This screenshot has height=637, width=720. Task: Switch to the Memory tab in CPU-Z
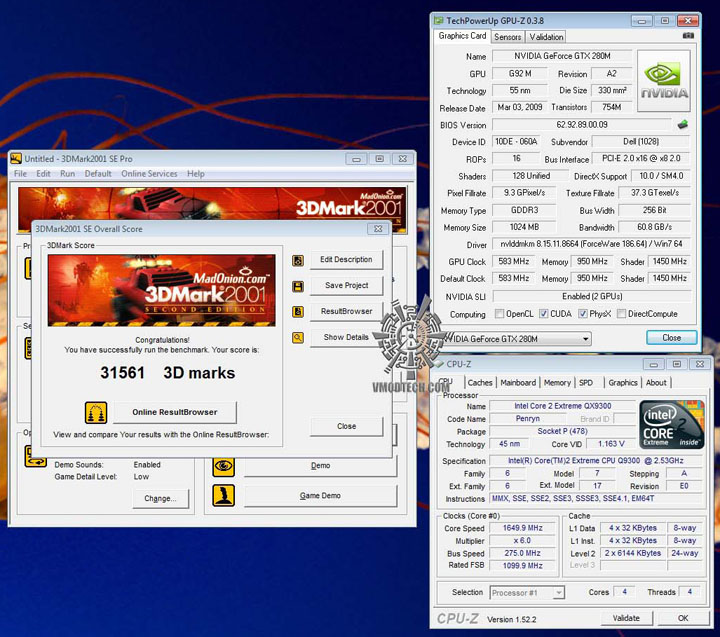[x=557, y=383]
